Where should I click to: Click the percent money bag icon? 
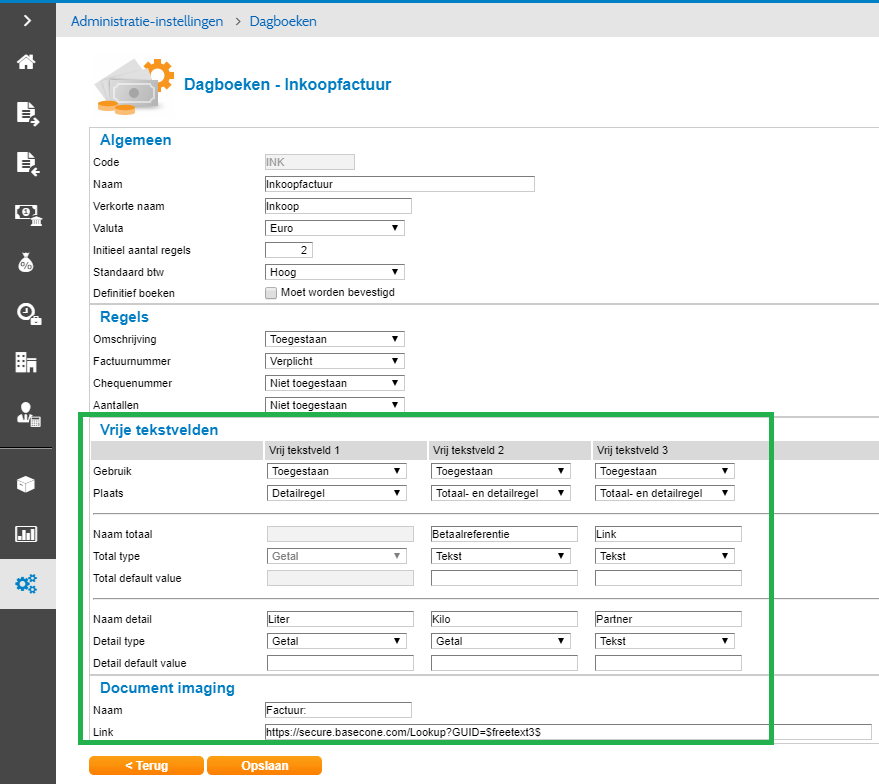27,262
